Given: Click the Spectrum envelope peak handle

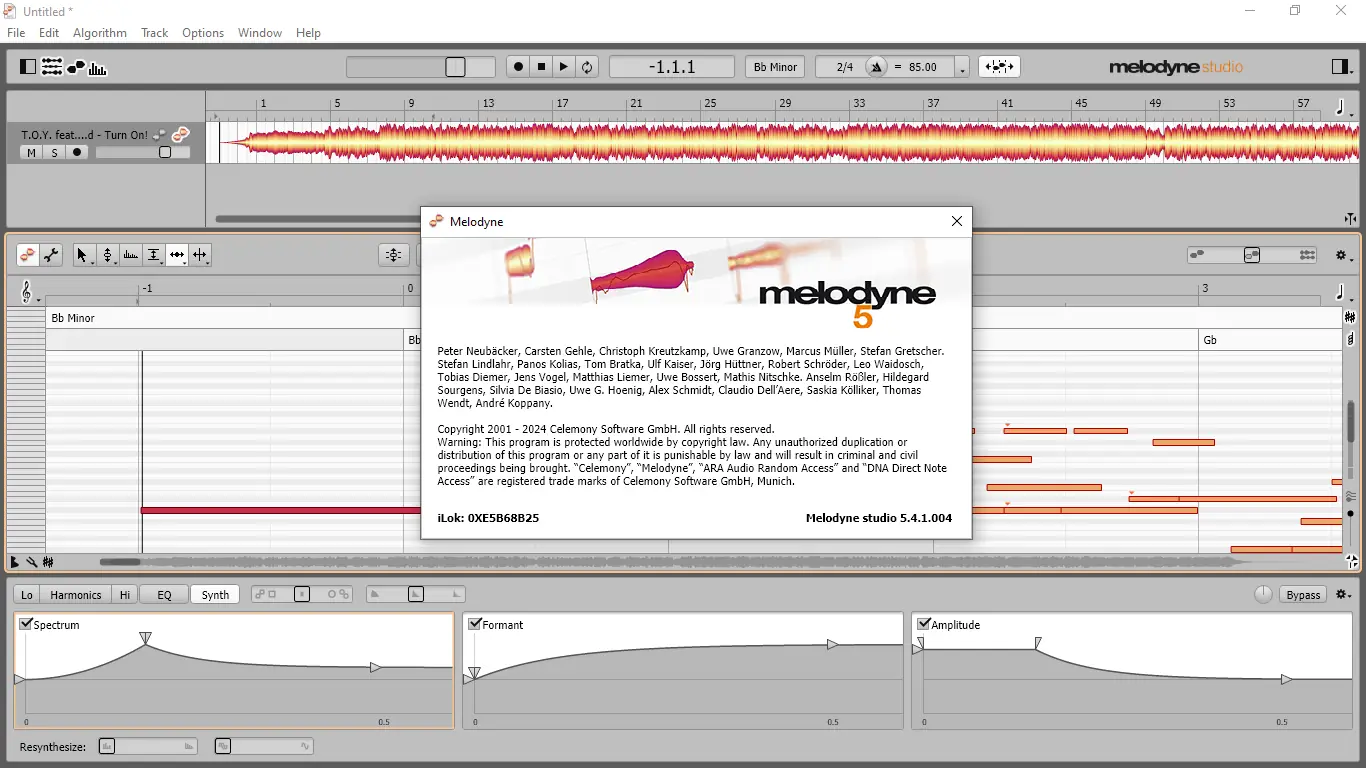Looking at the screenshot, I should coord(146,638).
